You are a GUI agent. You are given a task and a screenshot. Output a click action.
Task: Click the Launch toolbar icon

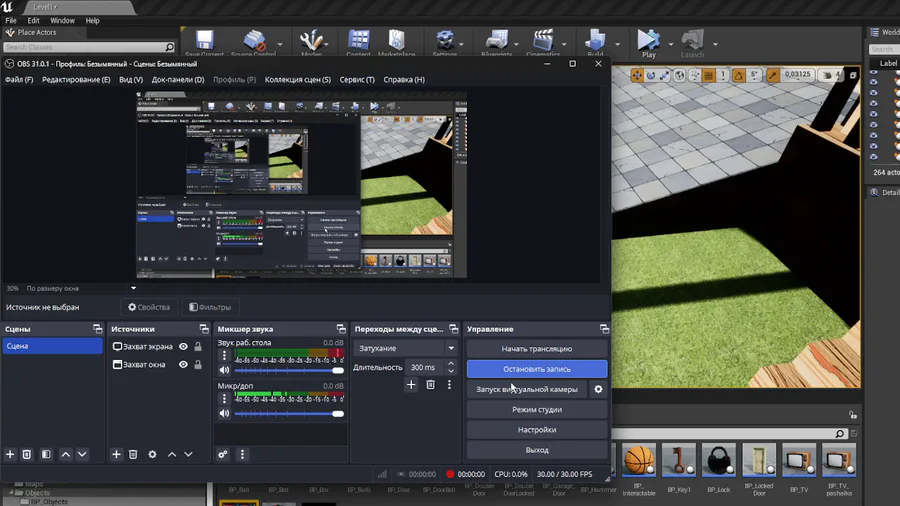coord(692,43)
